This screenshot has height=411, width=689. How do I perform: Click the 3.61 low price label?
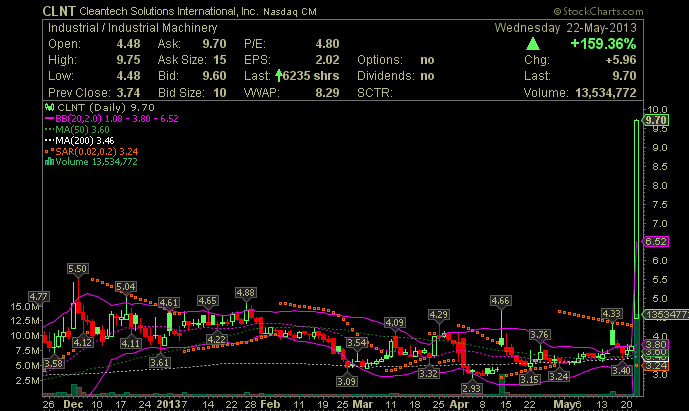[x=159, y=363]
